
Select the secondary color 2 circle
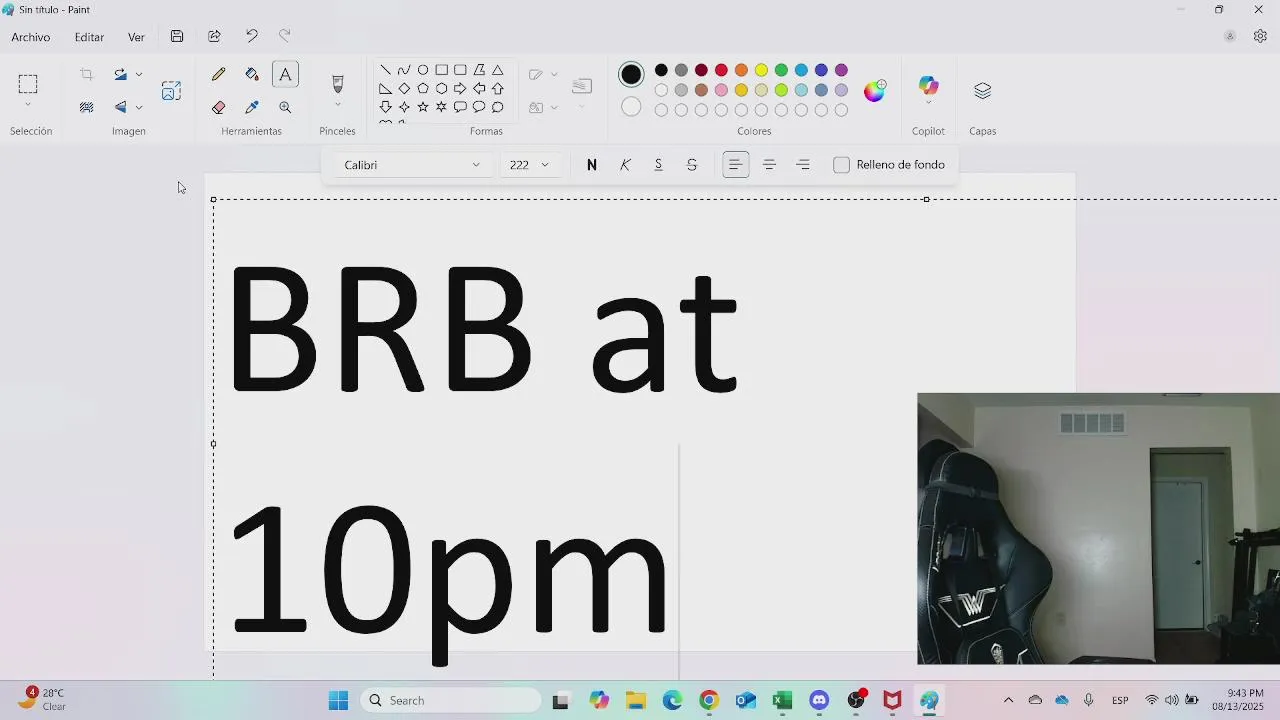point(631,106)
